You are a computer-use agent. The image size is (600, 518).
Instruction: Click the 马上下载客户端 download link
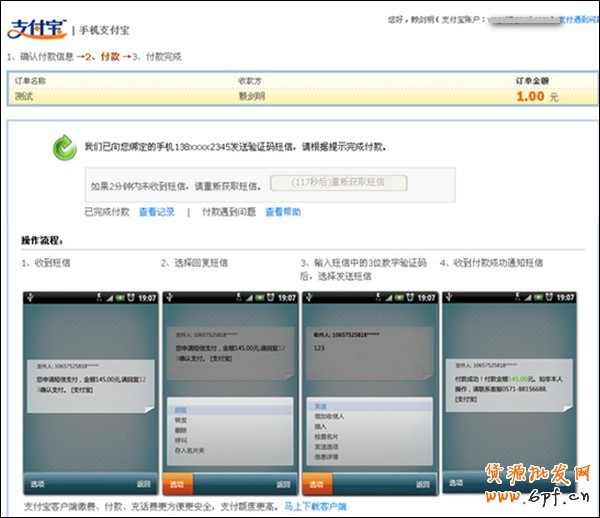pyautogui.click(x=315, y=506)
